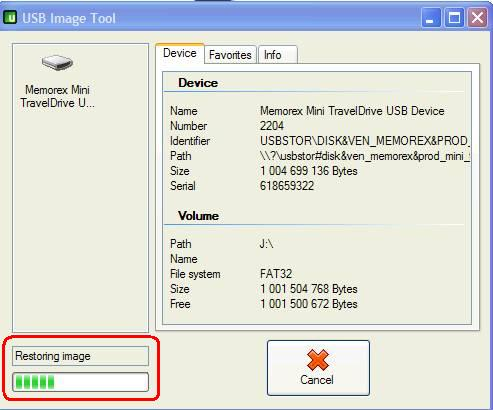Image resolution: width=493 pixels, height=410 pixels.
Task: Select the Device tab
Action: click(x=180, y=53)
